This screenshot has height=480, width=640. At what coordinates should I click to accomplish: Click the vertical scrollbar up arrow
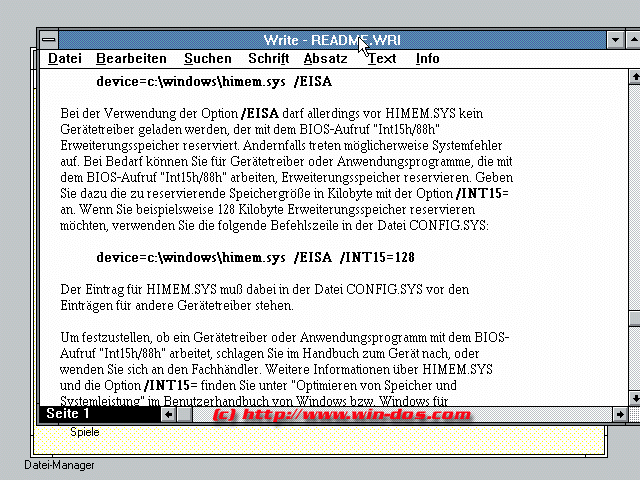tap(634, 77)
